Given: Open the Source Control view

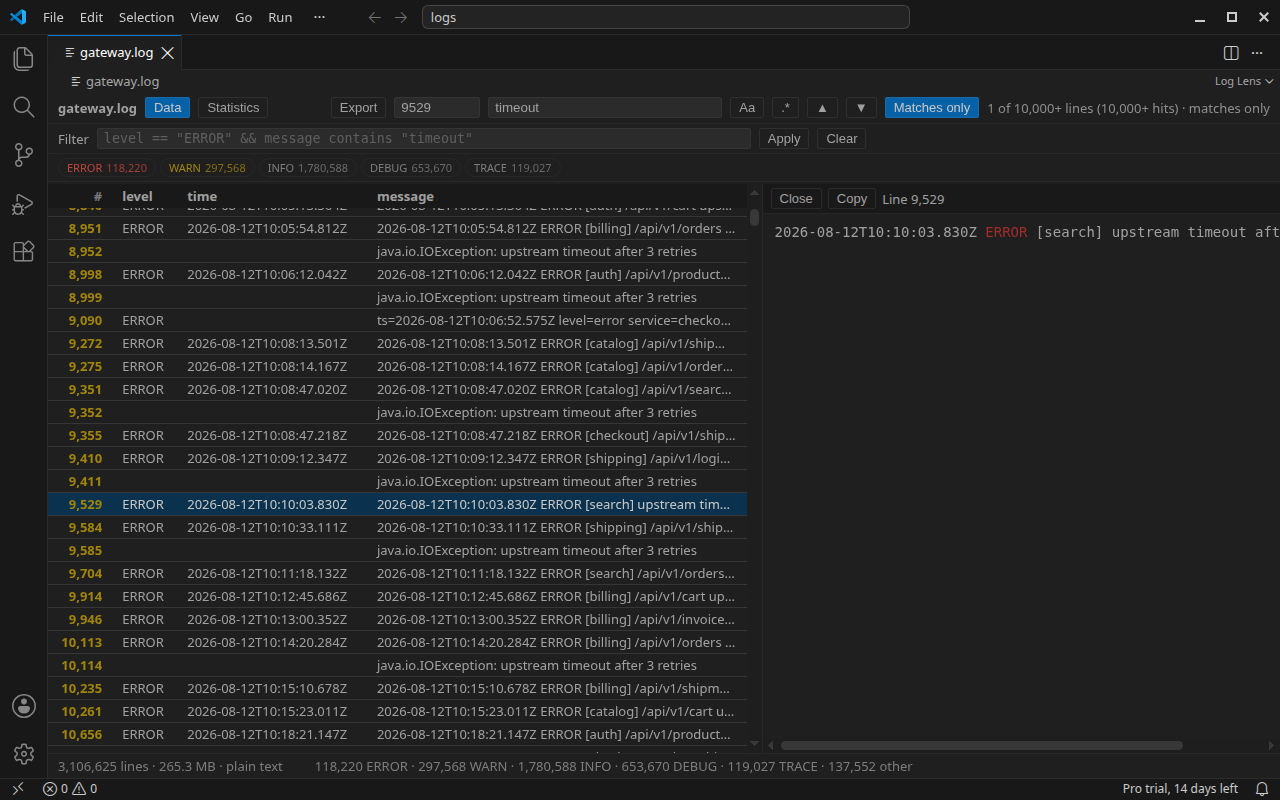Looking at the screenshot, I should (24, 155).
